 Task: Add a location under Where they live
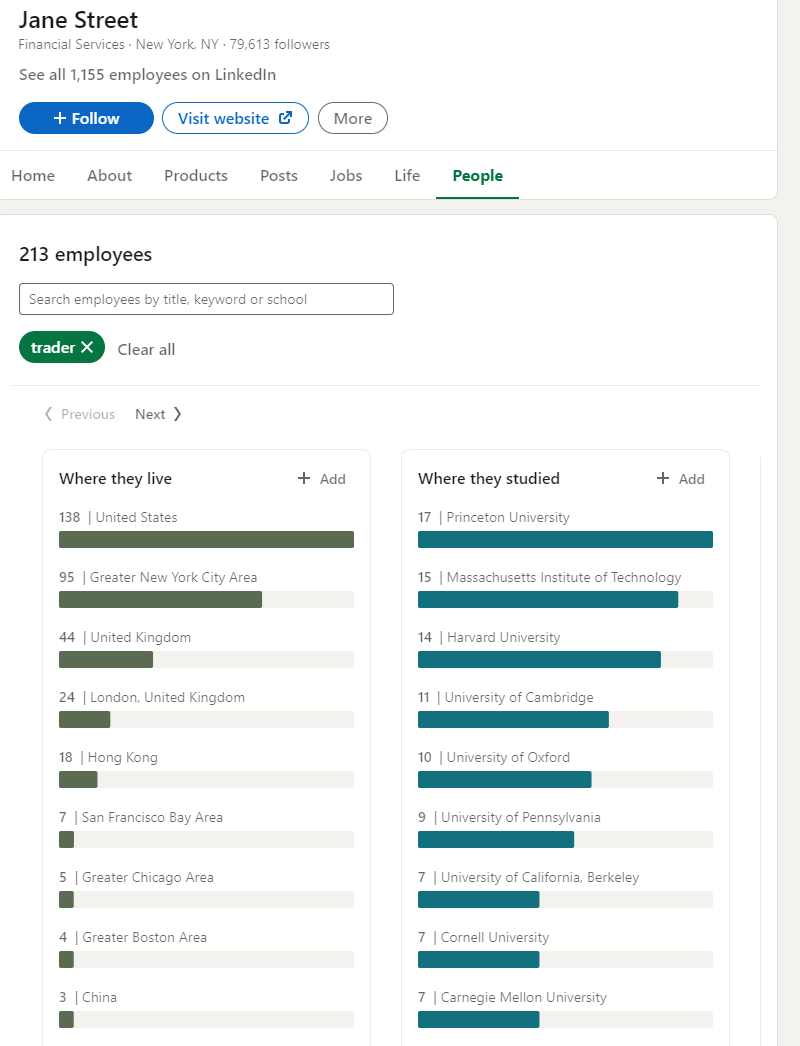pos(321,479)
